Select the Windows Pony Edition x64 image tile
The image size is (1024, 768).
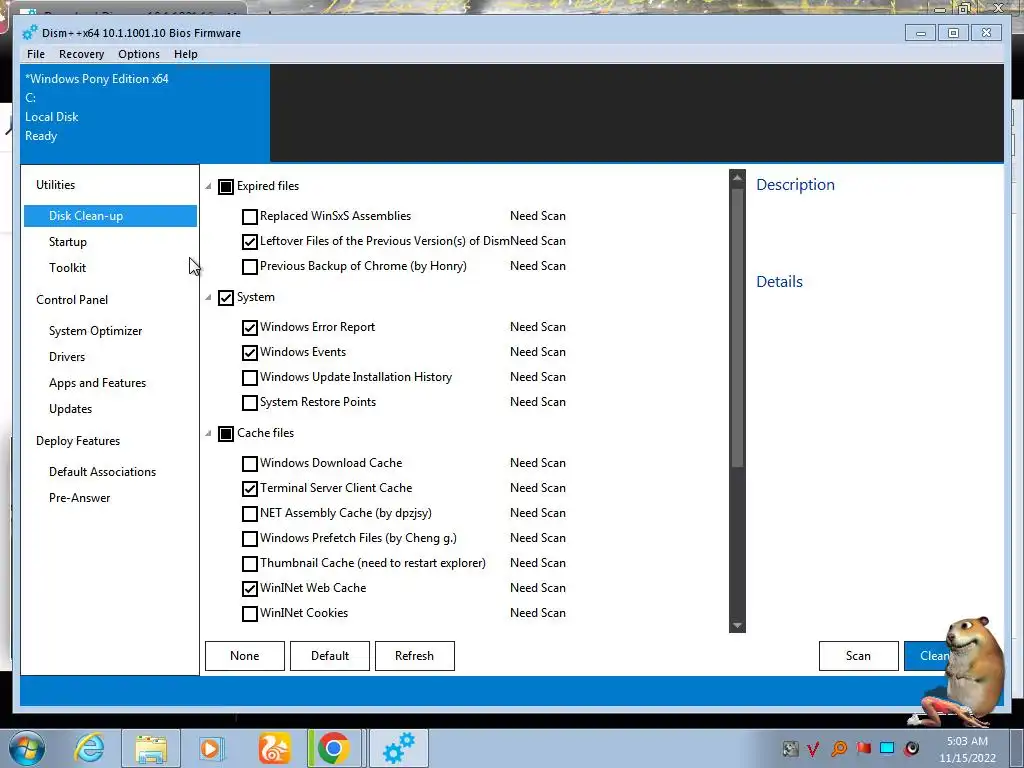pos(145,113)
